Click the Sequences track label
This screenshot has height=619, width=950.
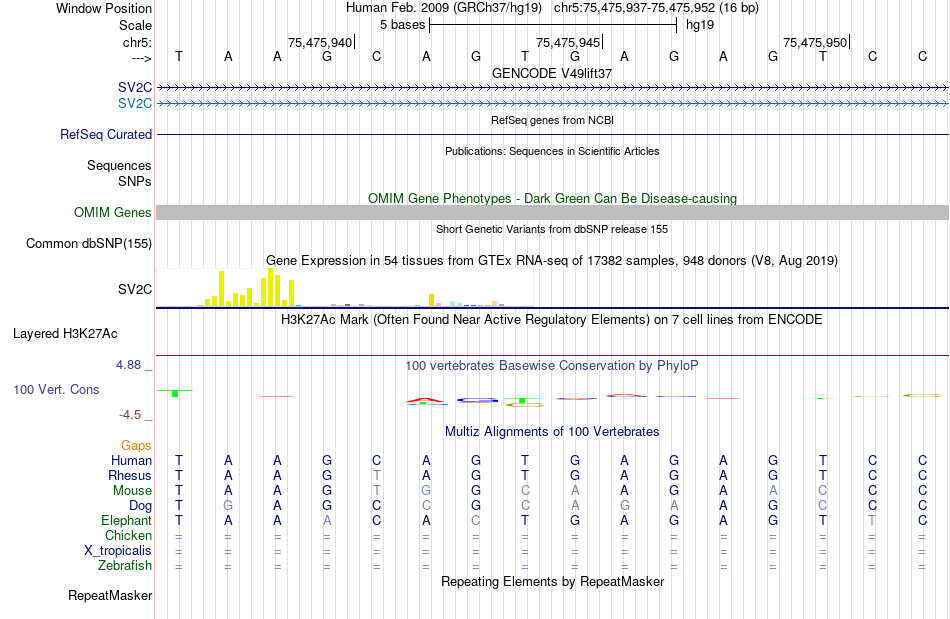(x=119, y=165)
